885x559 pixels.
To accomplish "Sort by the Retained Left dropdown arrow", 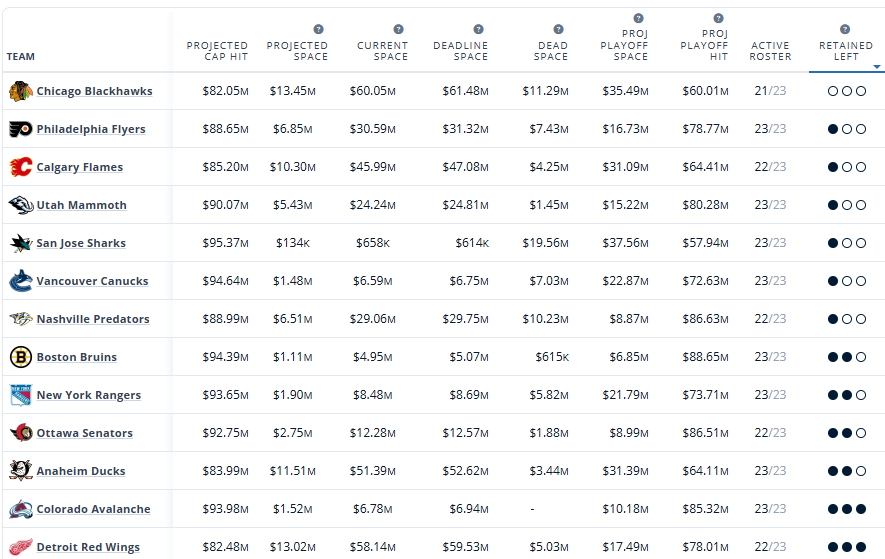I will [x=877, y=67].
